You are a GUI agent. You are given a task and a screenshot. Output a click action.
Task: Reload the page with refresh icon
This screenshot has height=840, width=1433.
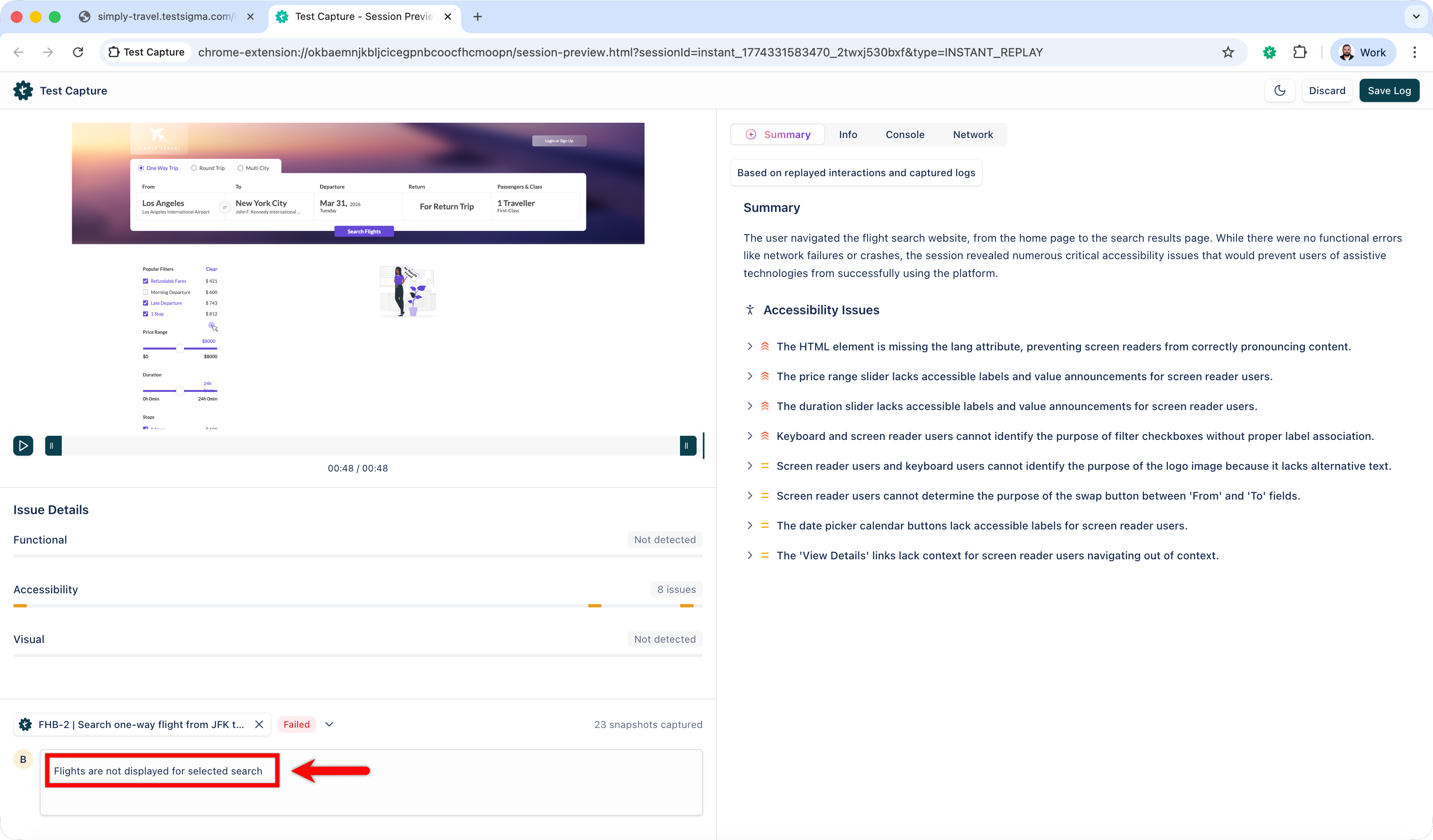pyautogui.click(x=78, y=52)
